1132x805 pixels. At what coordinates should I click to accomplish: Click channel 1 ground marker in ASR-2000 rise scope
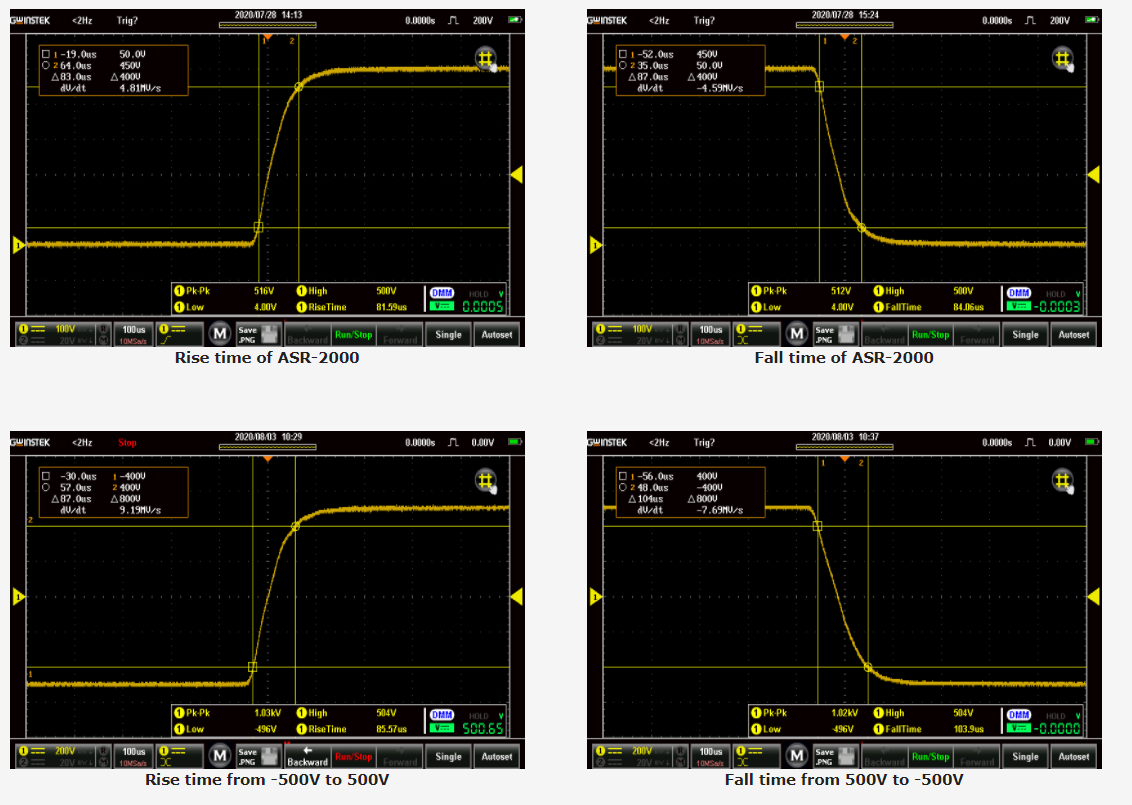[x=18, y=246]
